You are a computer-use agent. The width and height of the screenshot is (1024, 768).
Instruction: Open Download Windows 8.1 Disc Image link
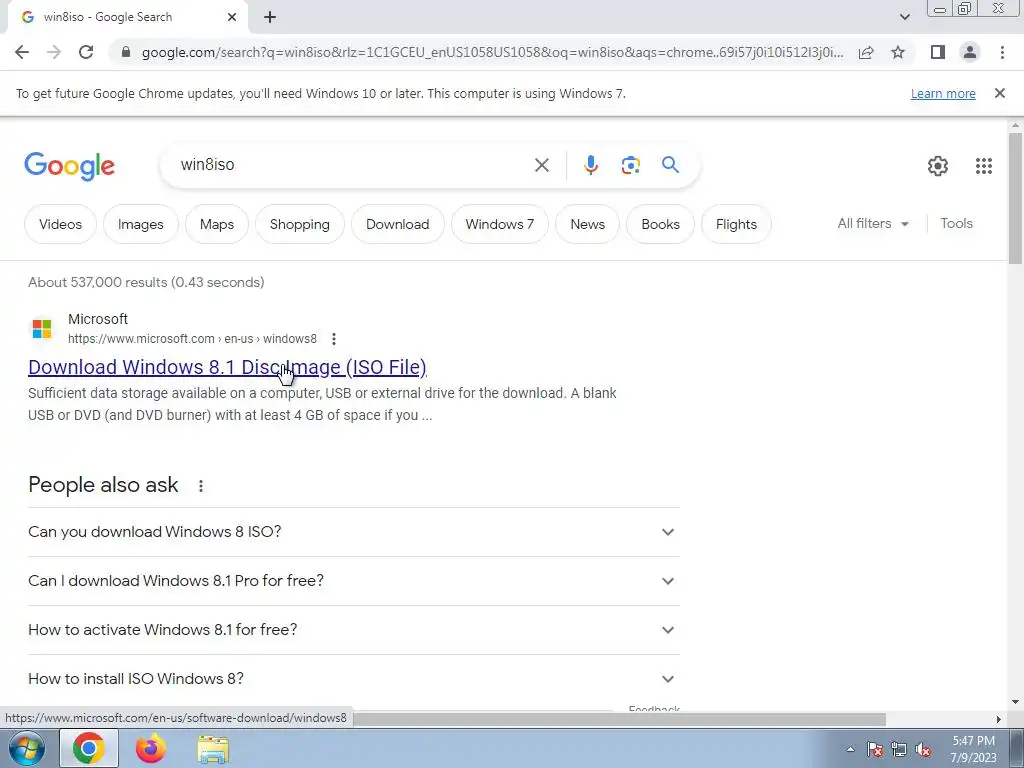coord(227,367)
